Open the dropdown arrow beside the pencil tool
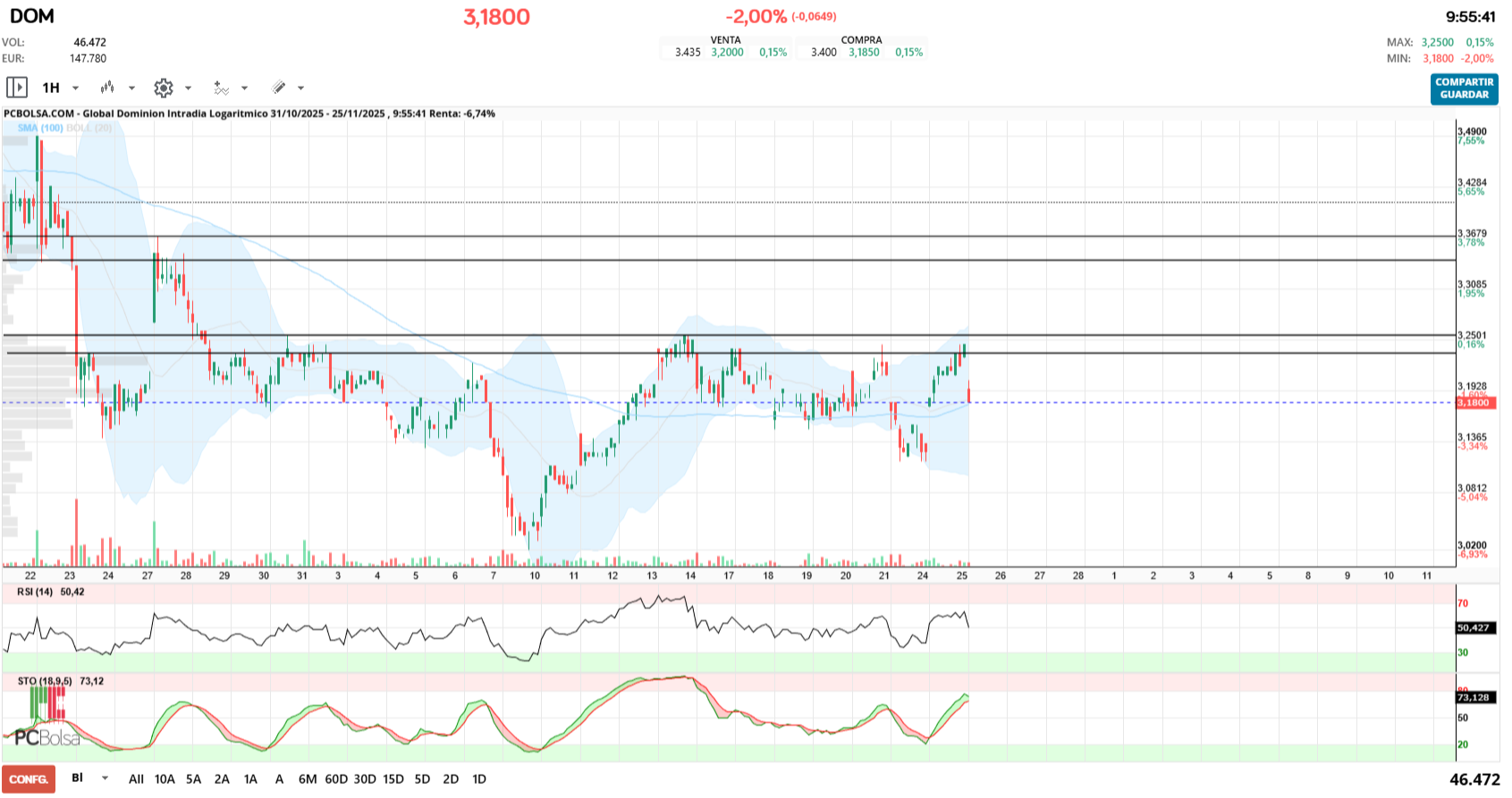This screenshot has height=798, width=1512. [300, 88]
